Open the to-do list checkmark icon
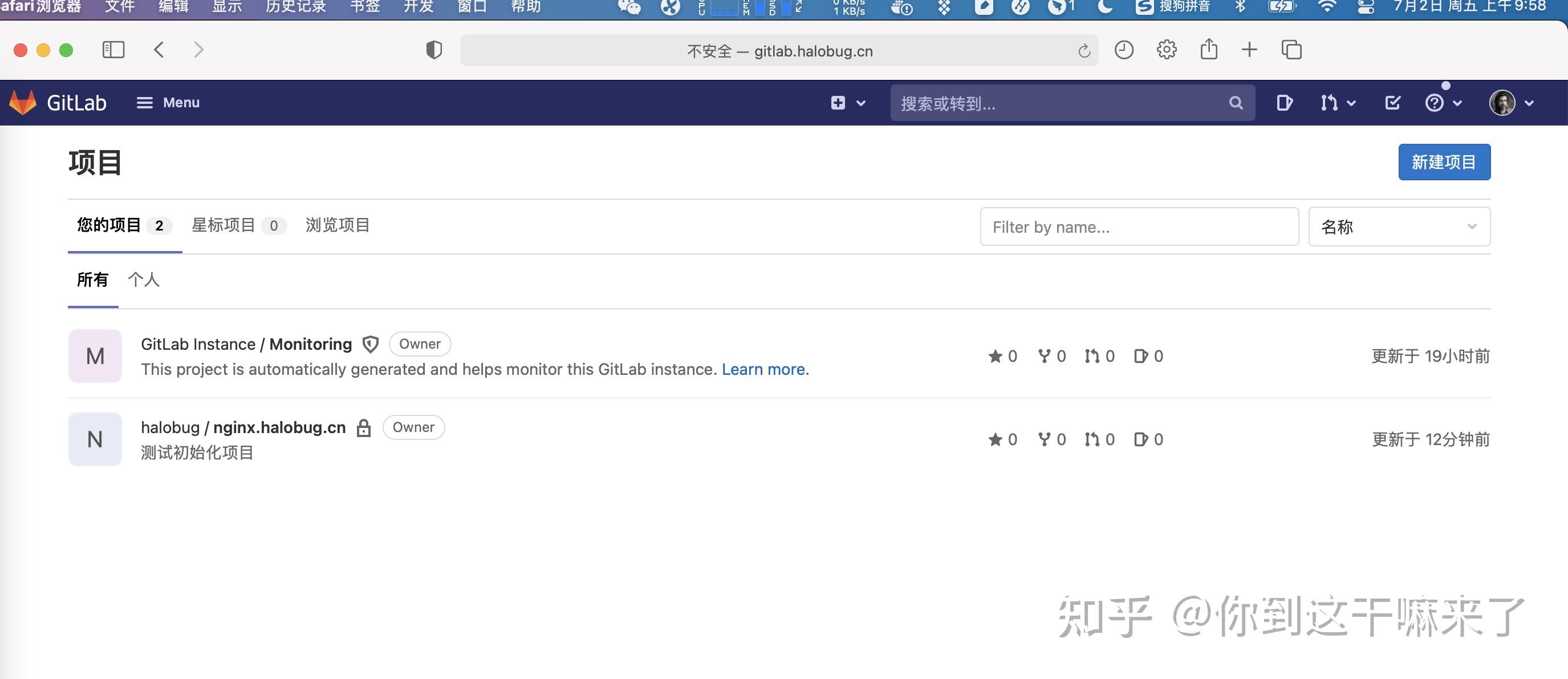The image size is (1568, 679). pos(1393,102)
